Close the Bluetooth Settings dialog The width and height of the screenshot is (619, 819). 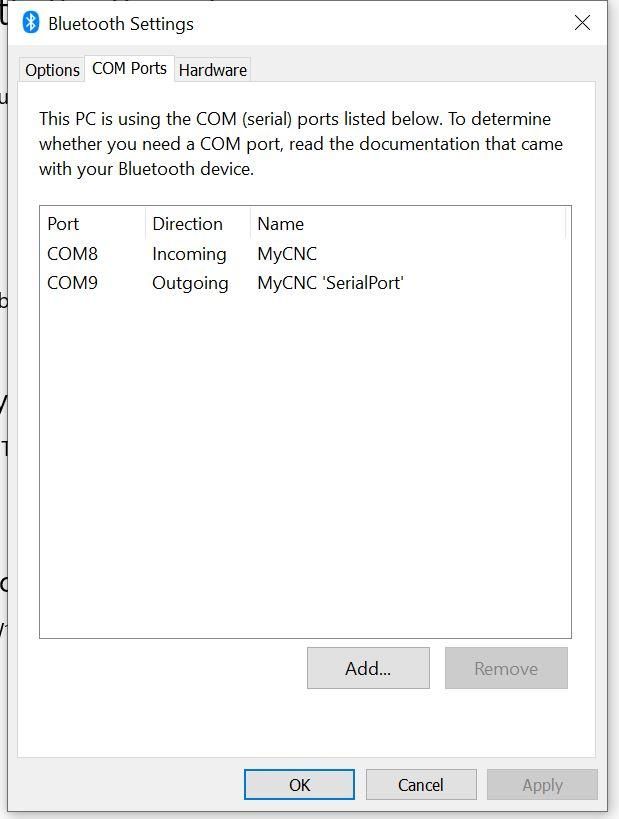pos(582,22)
